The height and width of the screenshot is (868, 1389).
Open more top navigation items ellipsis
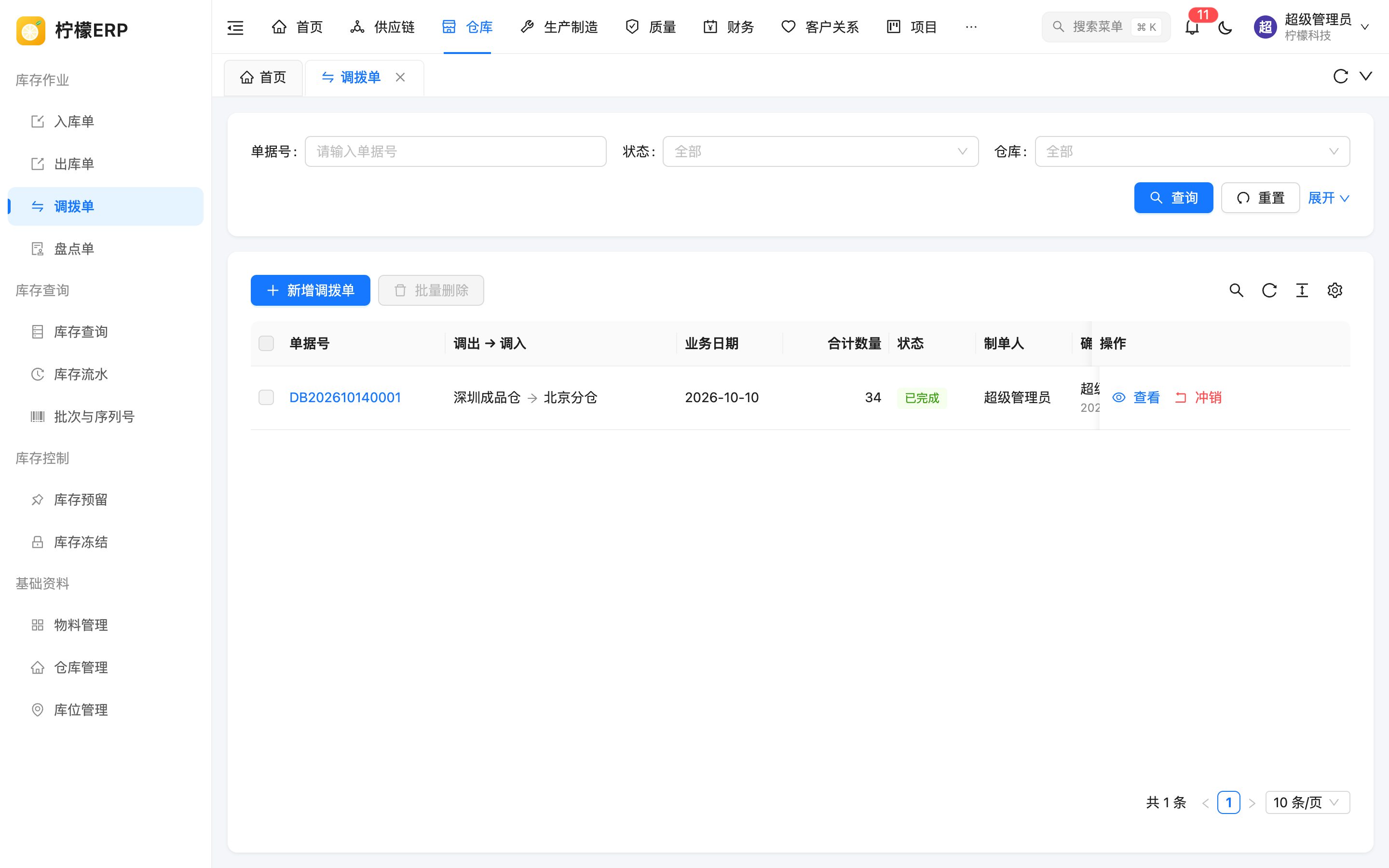(971, 27)
